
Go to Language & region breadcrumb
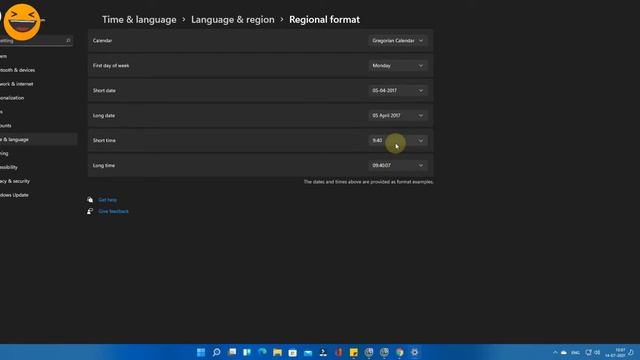(x=233, y=20)
